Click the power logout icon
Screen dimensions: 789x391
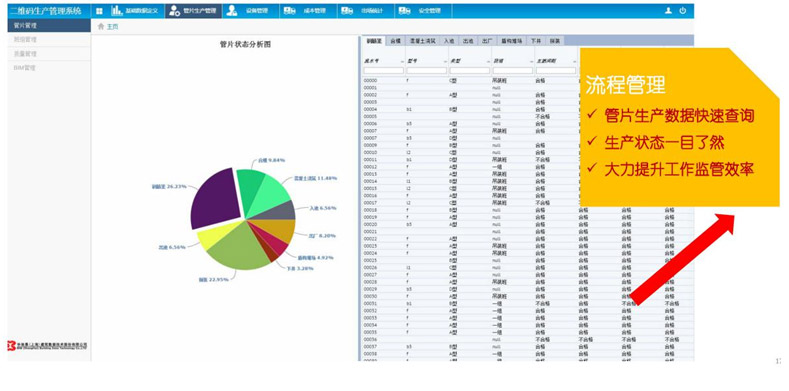pyautogui.click(x=683, y=11)
